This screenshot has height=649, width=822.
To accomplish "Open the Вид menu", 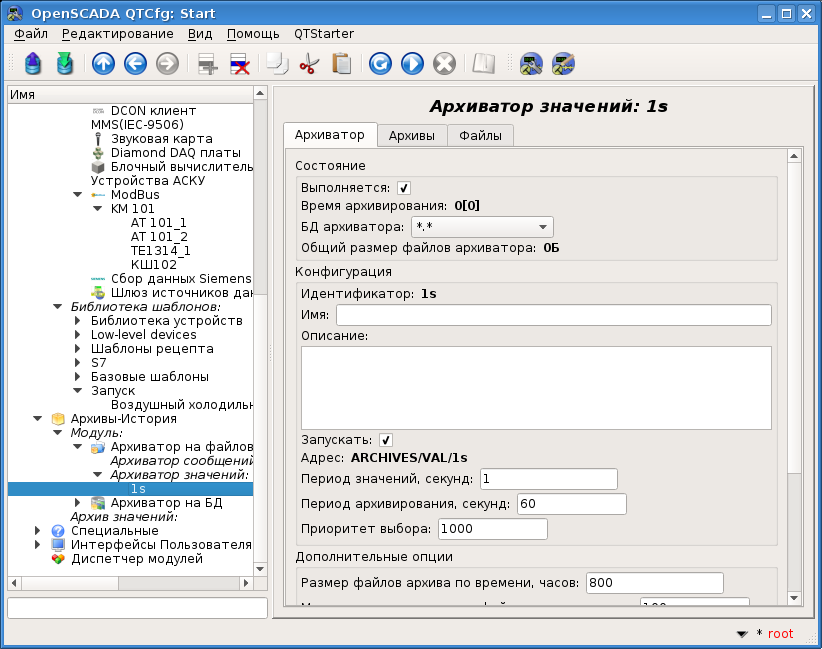I will click(200, 34).
